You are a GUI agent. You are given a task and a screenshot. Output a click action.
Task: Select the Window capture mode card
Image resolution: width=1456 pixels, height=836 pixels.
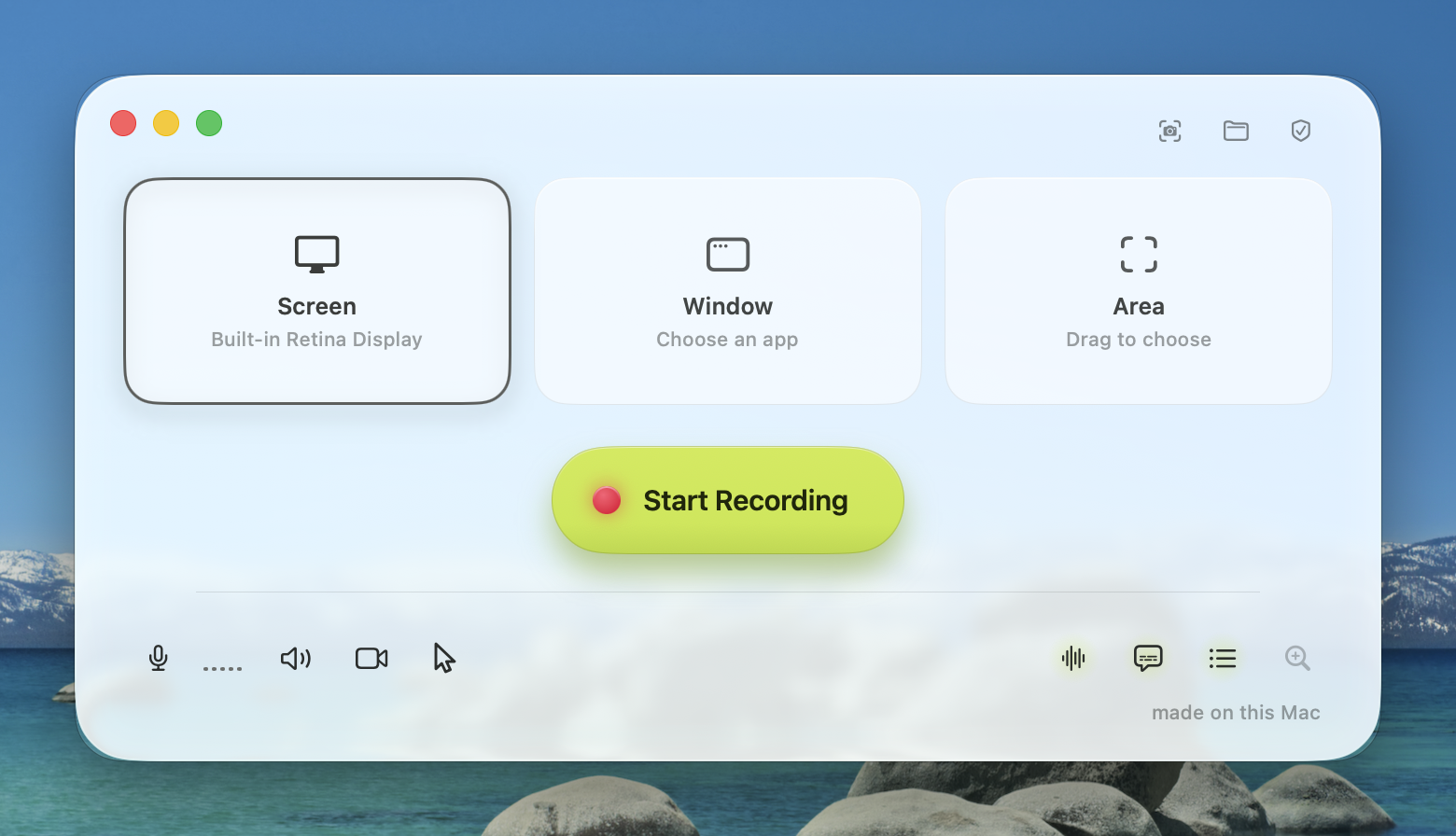(x=728, y=291)
